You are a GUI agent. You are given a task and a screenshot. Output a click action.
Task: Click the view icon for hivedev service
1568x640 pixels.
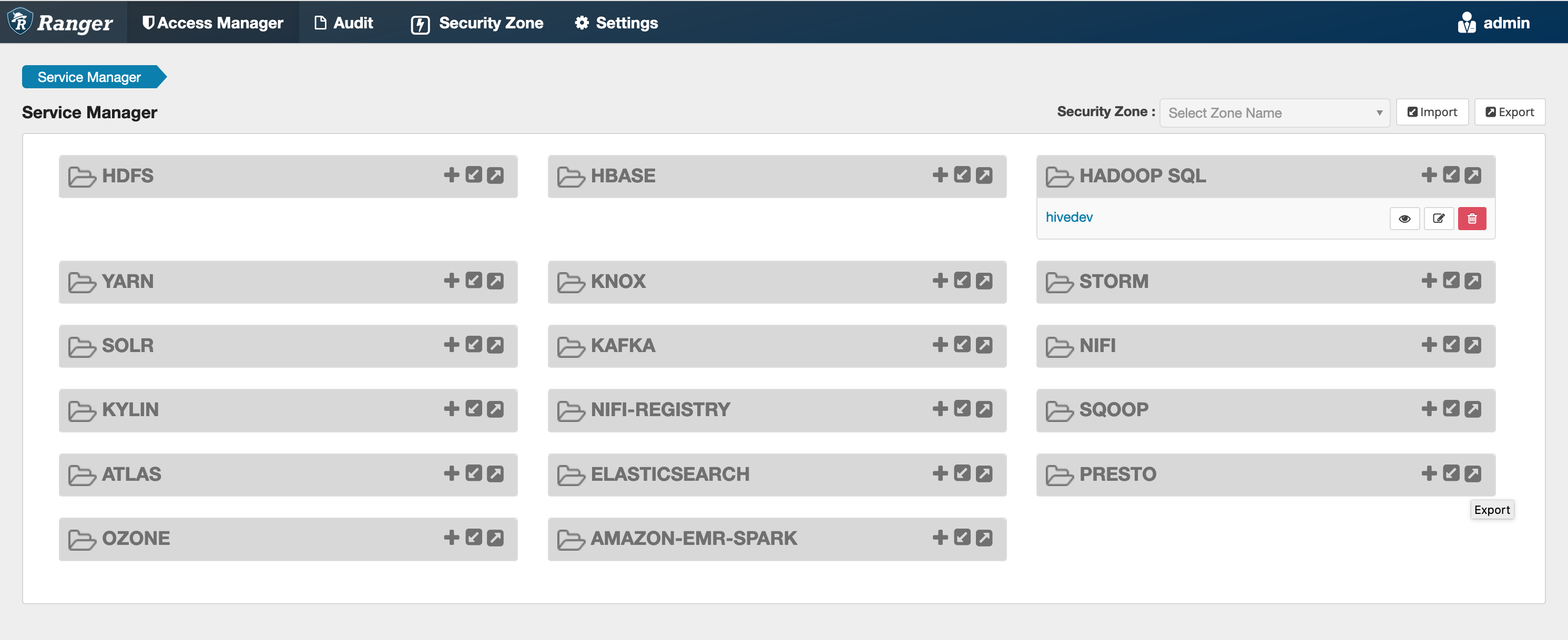(x=1405, y=218)
